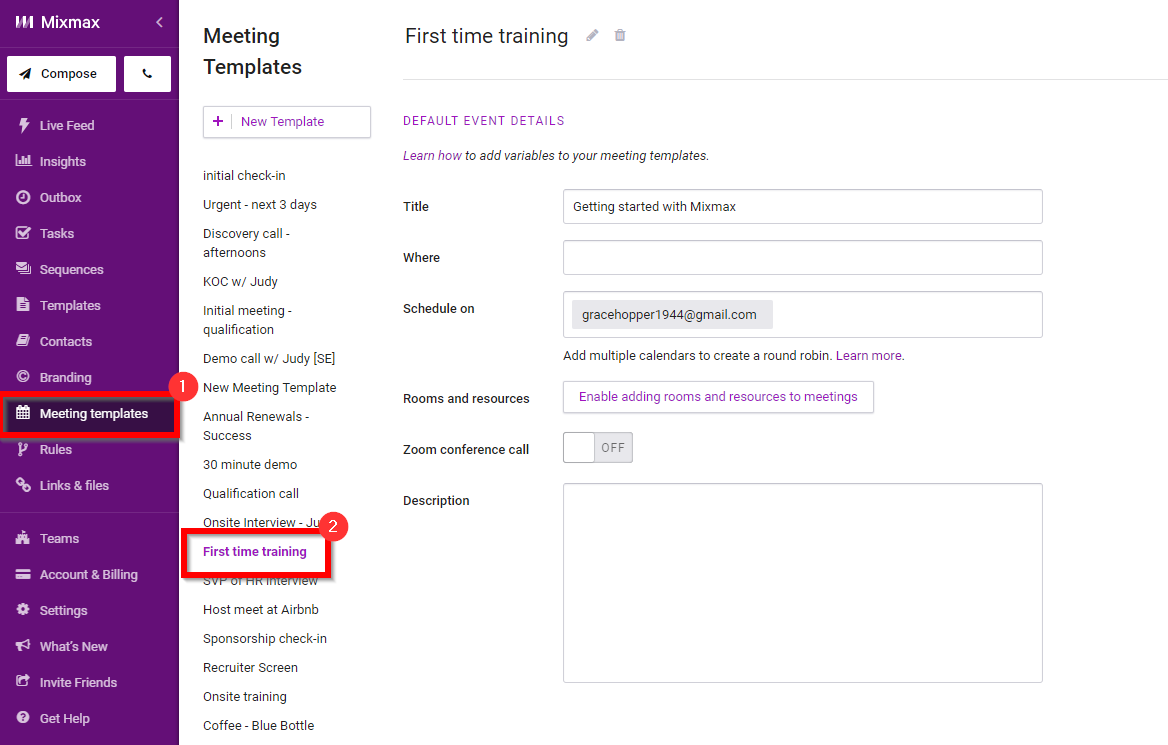Click into the Title input field
The height and width of the screenshot is (745, 1168).
point(802,206)
